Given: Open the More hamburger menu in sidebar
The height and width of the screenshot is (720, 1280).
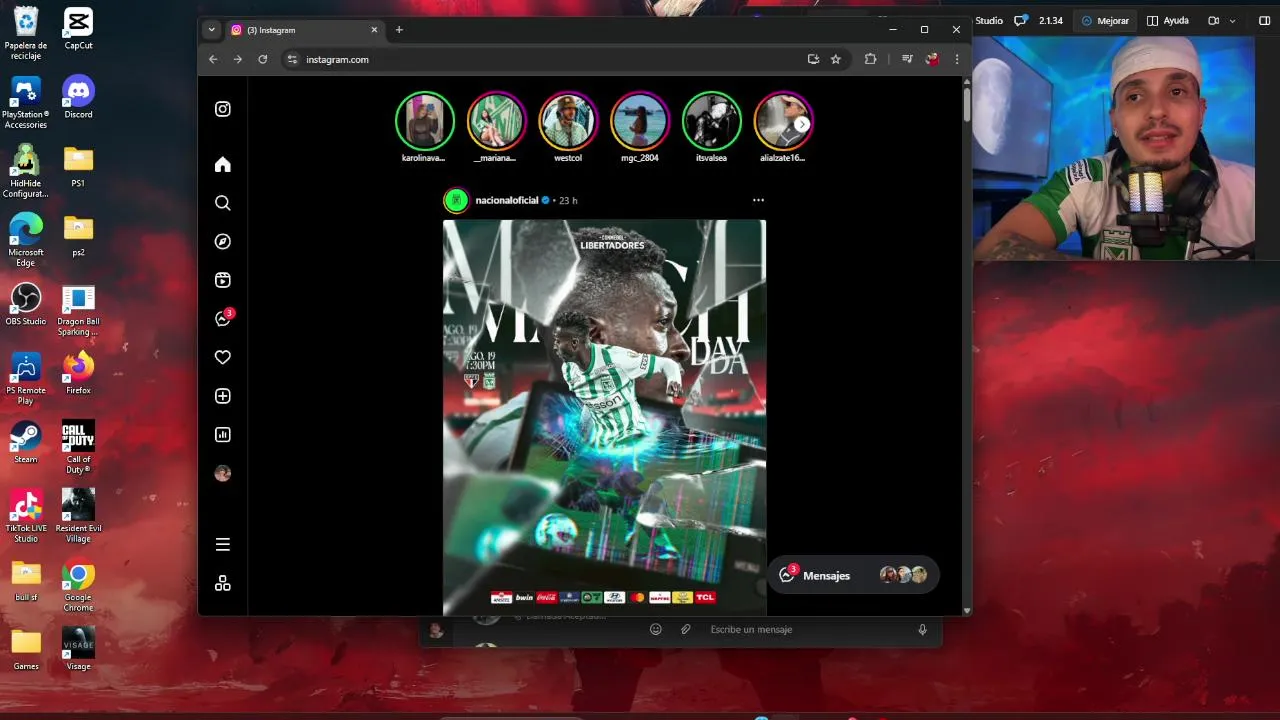Looking at the screenshot, I should coord(223,544).
